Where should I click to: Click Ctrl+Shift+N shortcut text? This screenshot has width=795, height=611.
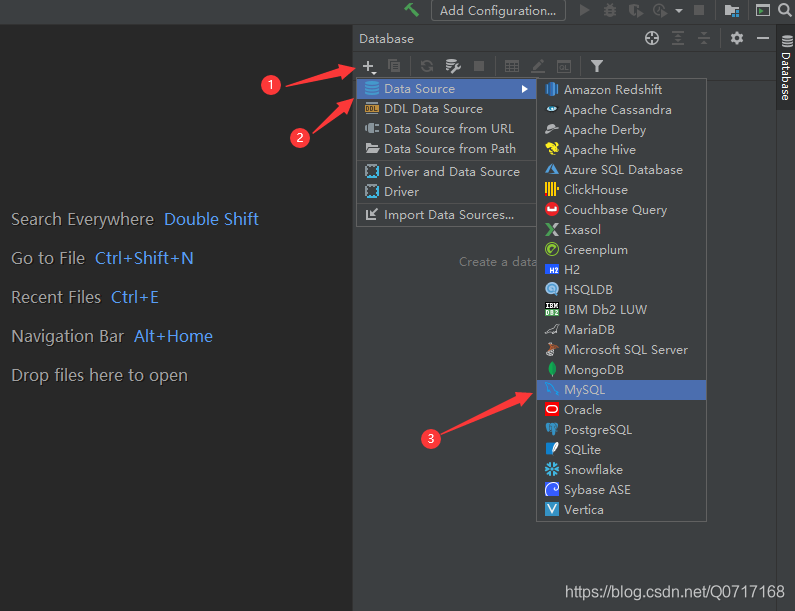click(x=144, y=258)
